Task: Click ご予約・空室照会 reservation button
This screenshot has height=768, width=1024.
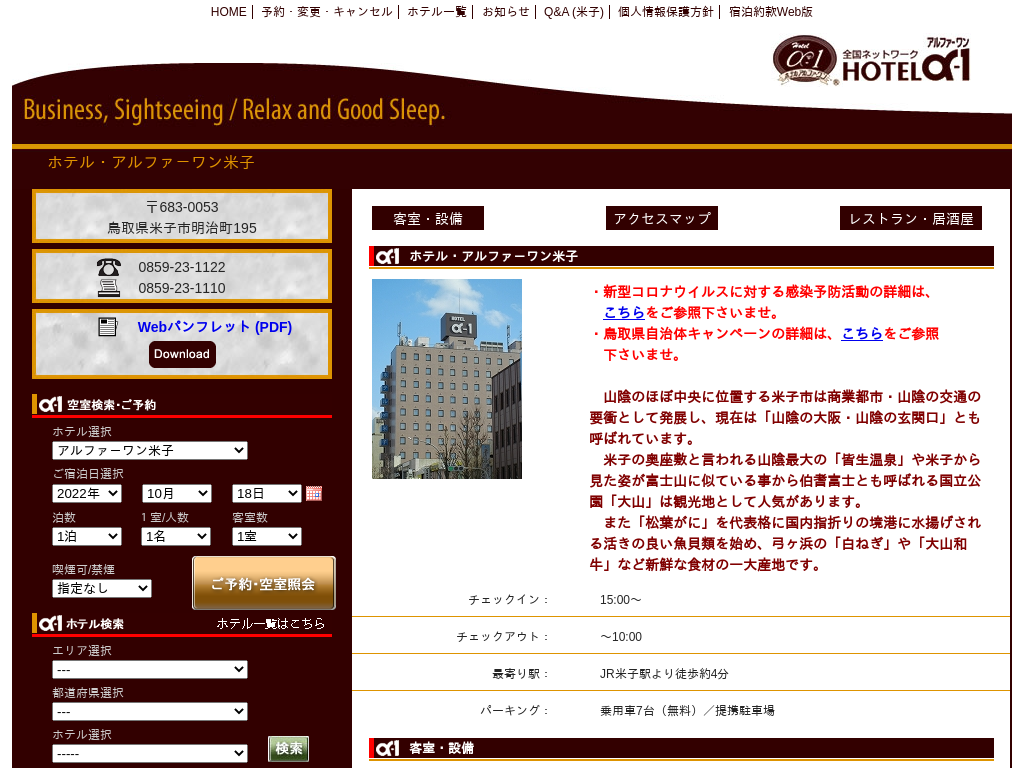Action: pyautogui.click(x=264, y=583)
